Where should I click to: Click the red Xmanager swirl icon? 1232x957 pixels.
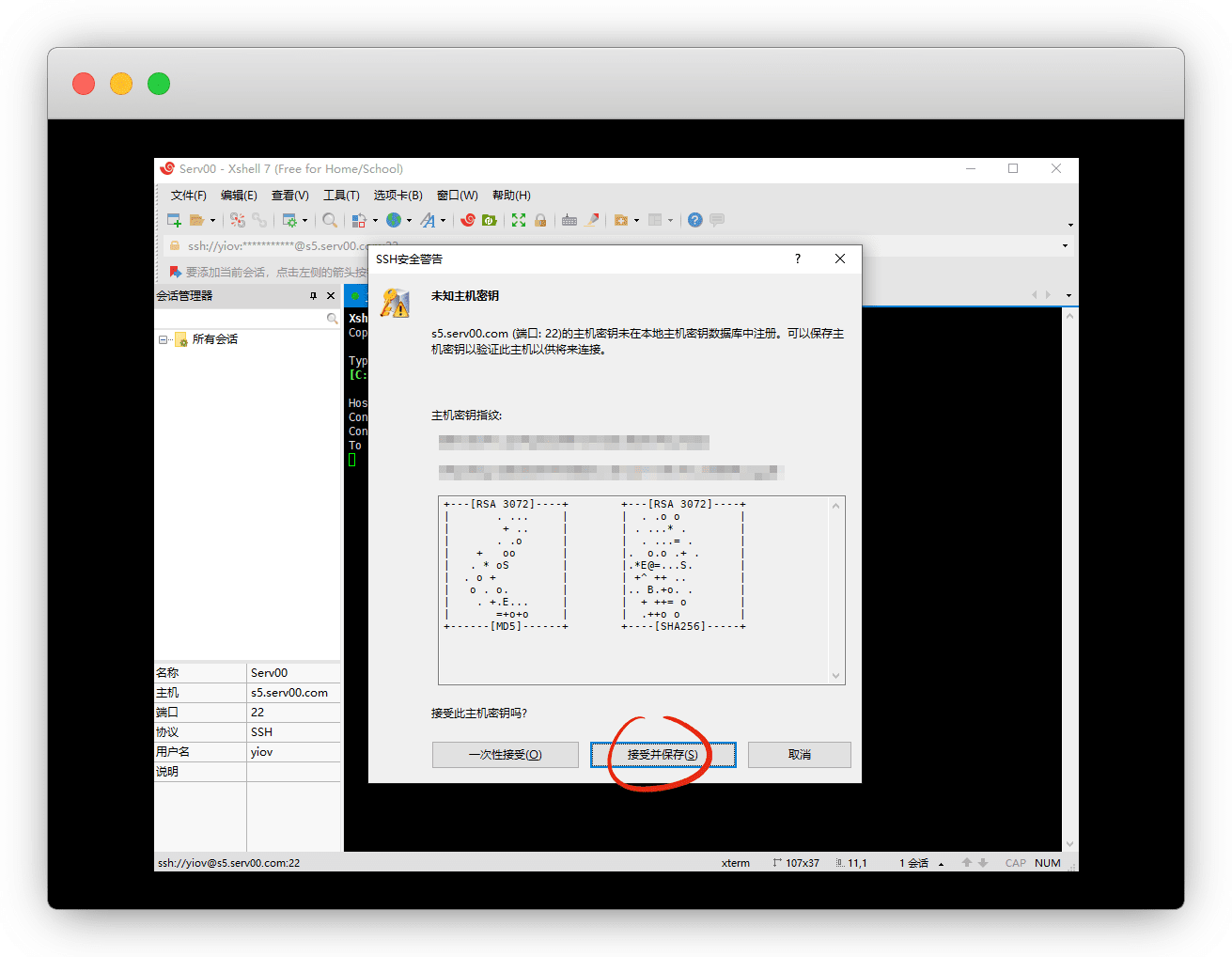pyautogui.click(x=468, y=220)
